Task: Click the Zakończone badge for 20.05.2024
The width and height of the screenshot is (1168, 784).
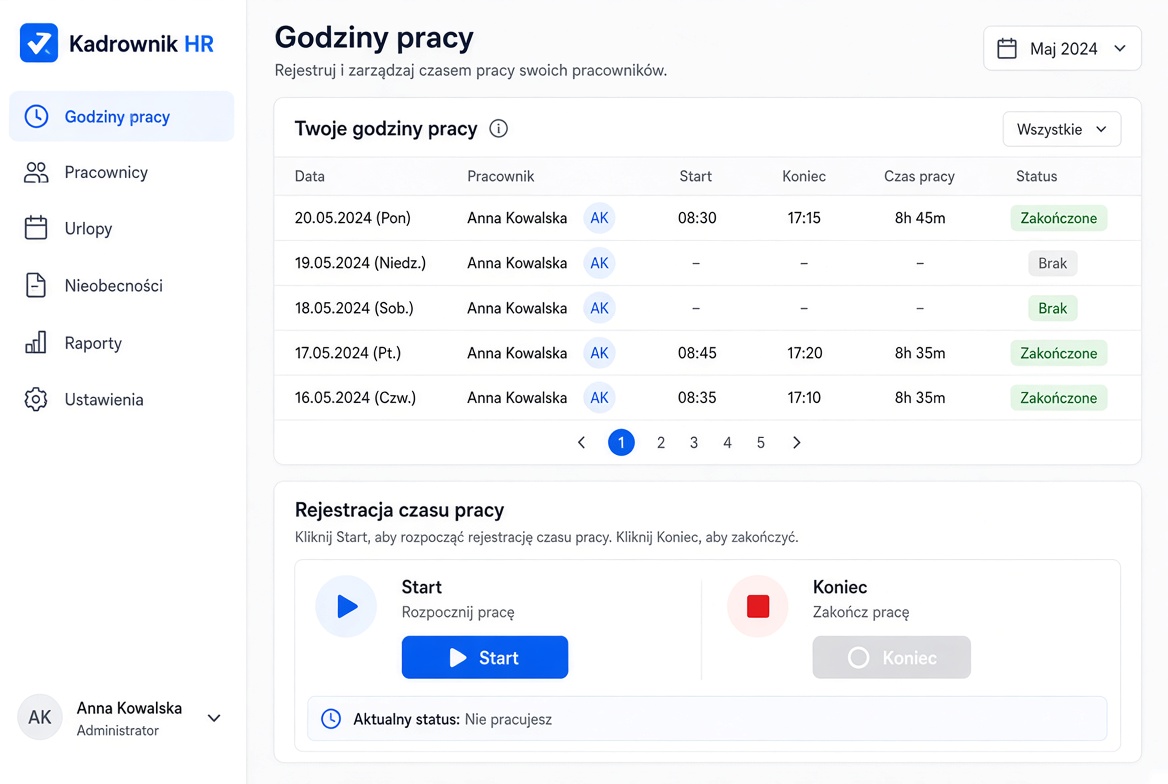Action: 1058,218
